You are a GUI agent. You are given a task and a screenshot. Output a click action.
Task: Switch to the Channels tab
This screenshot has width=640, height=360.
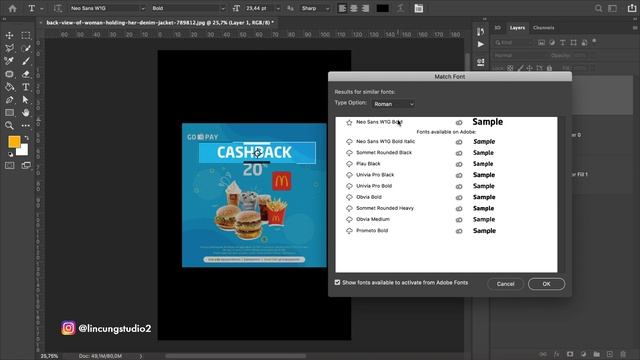(x=544, y=28)
